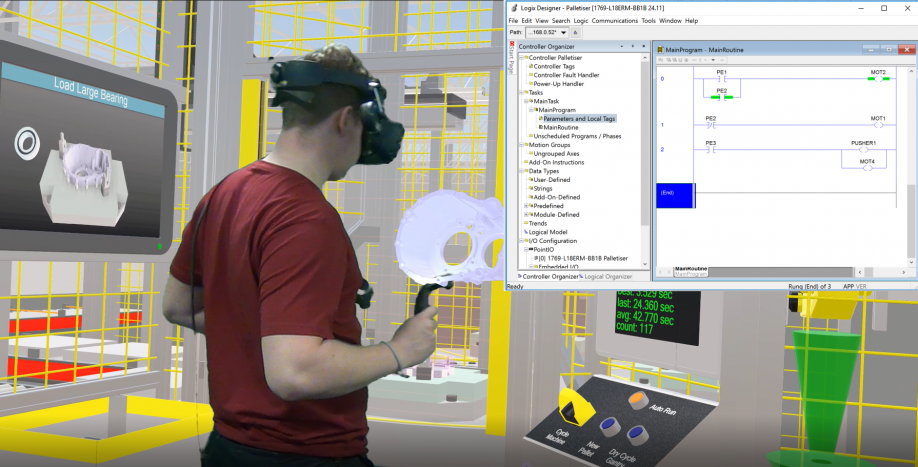Select Parameters and Local Tags

[579, 118]
